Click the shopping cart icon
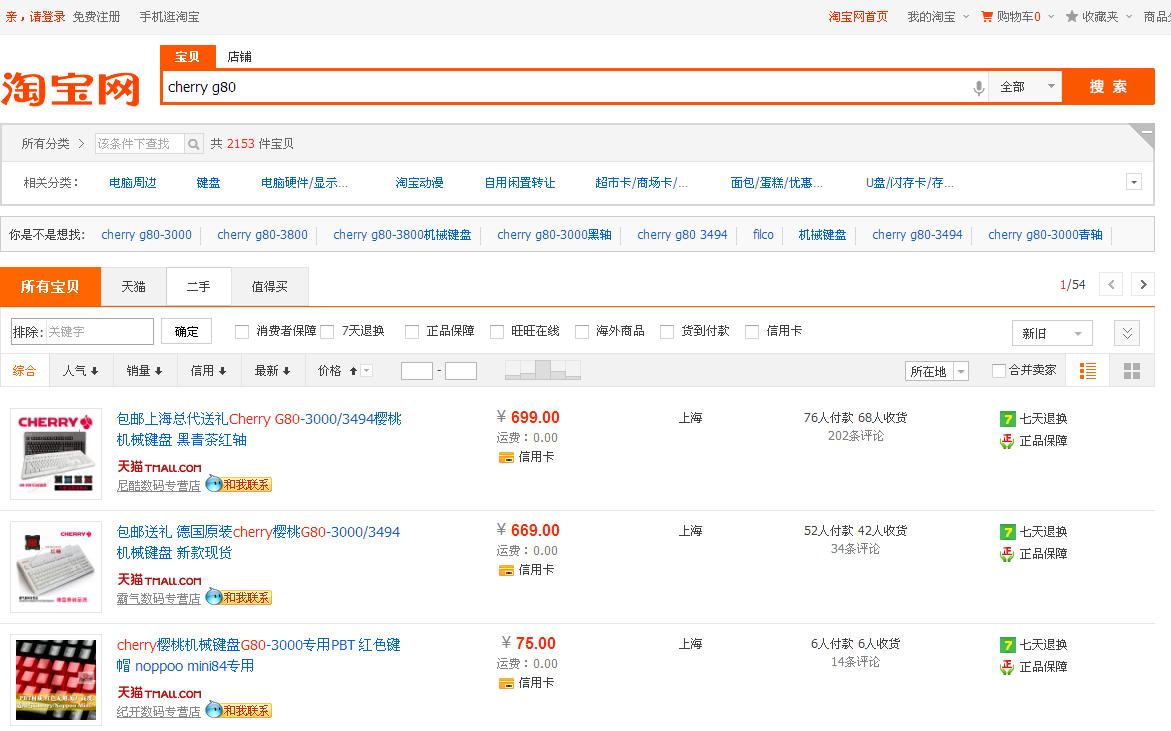1171x731 pixels. (x=987, y=16)
